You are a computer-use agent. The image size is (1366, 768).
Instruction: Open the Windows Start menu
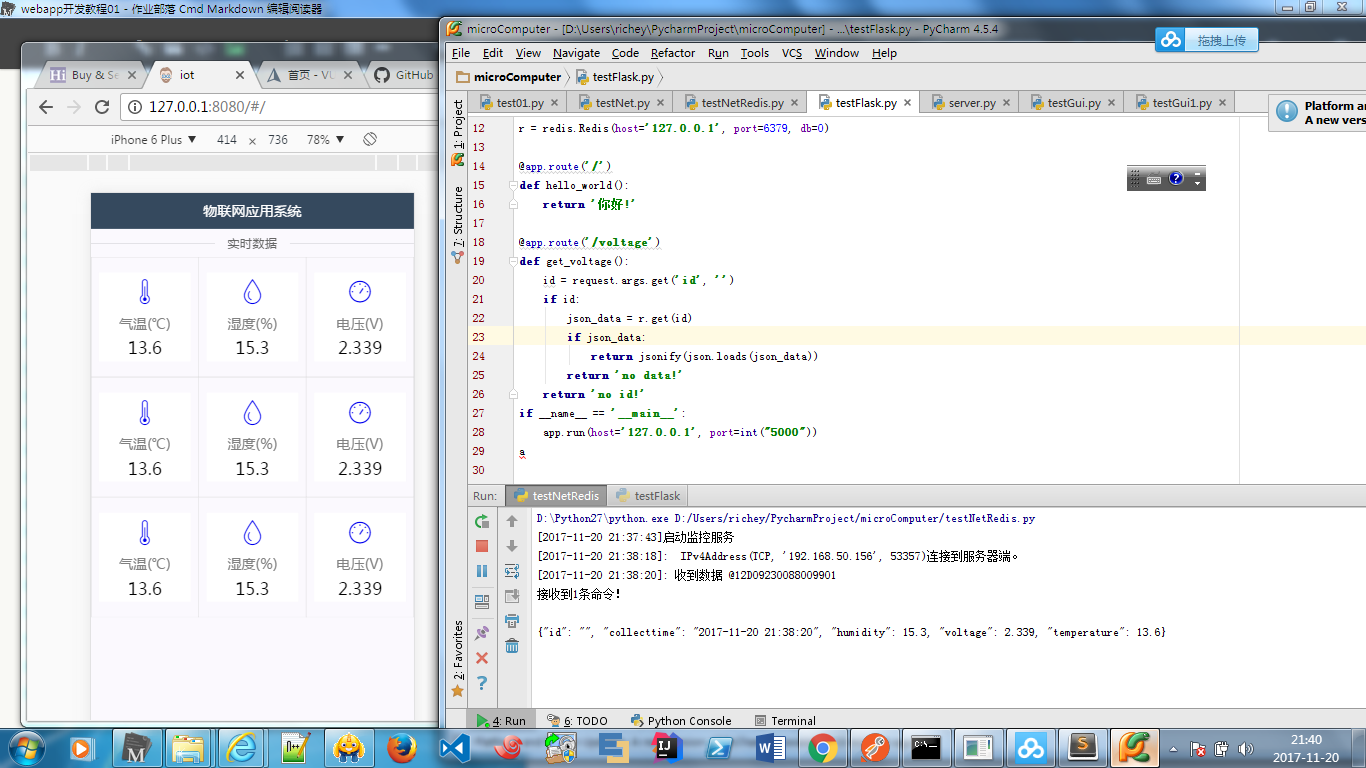tap(25, 747)
